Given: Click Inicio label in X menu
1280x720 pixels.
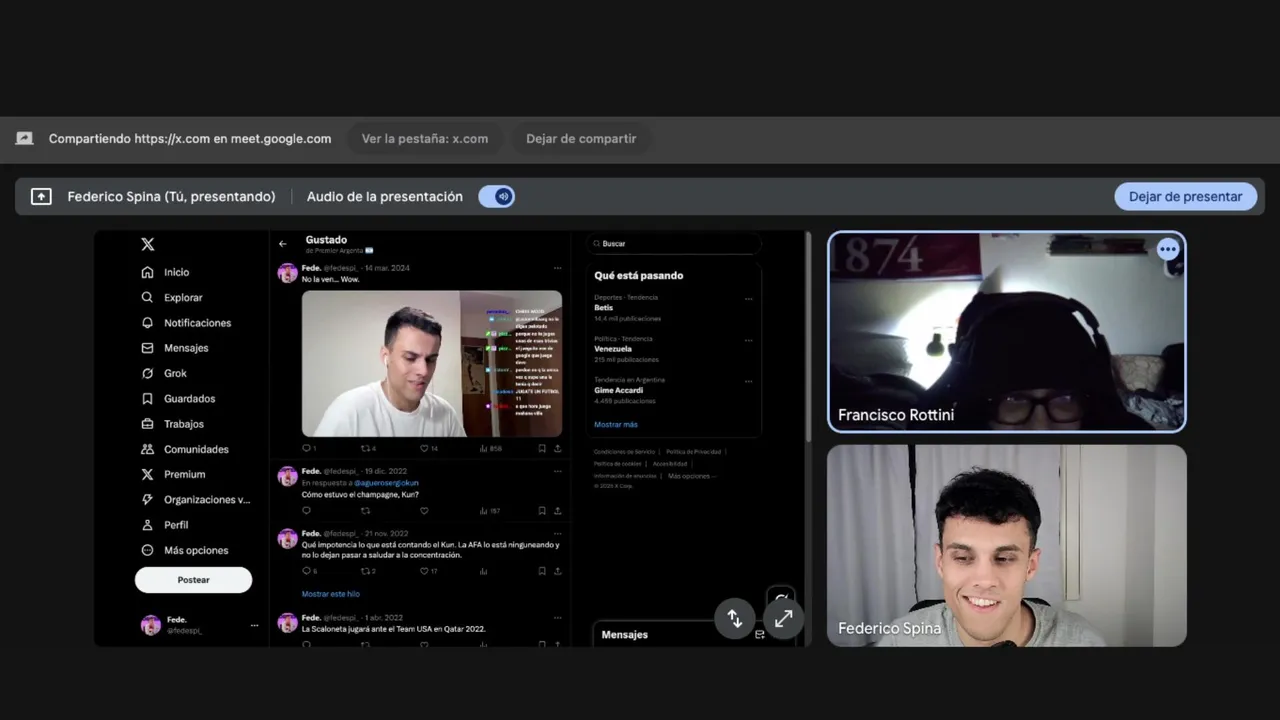Looking at the screenshot, I should point(177,272).
